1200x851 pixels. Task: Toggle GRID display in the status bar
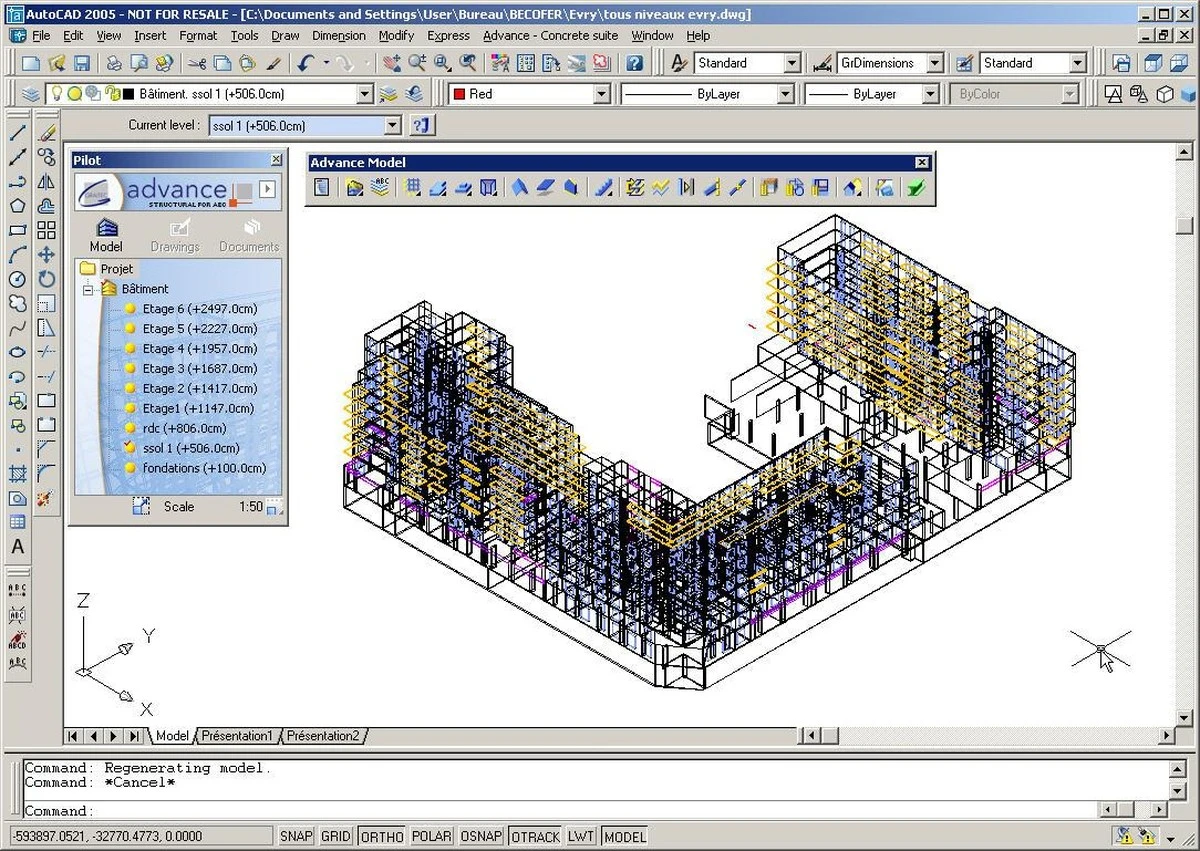(336, 836)
